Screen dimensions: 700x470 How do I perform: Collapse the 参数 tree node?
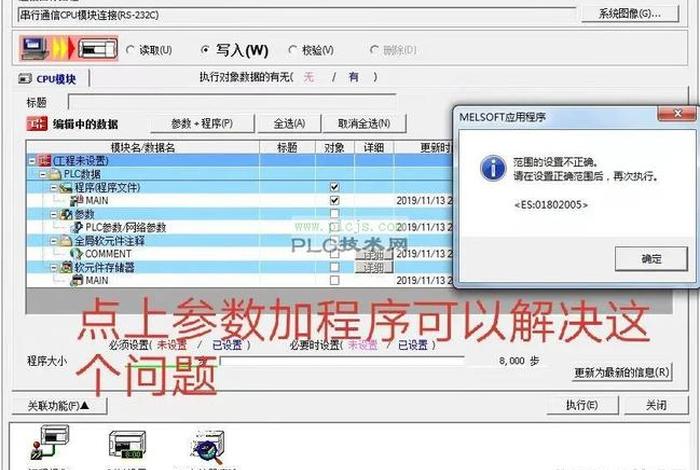click(x=54, y=214)
